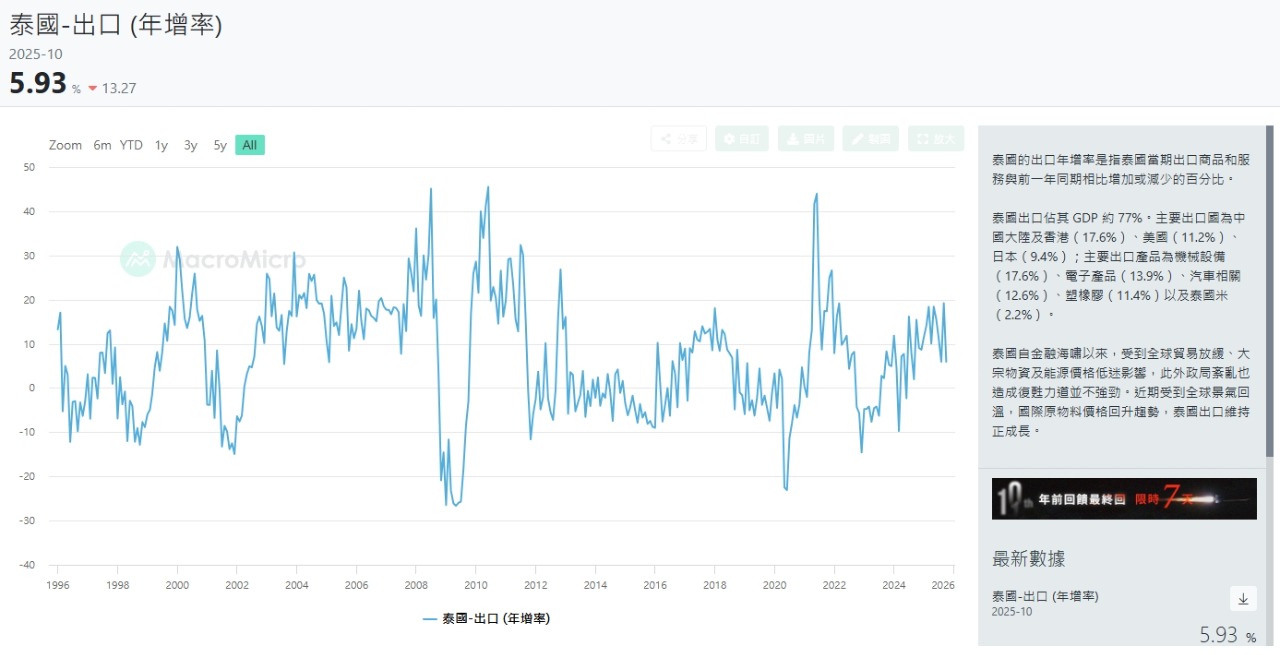The height and width of the screenshot is (655, 1280).
Task: Click the change value 13.27
Action: [119, 88]
